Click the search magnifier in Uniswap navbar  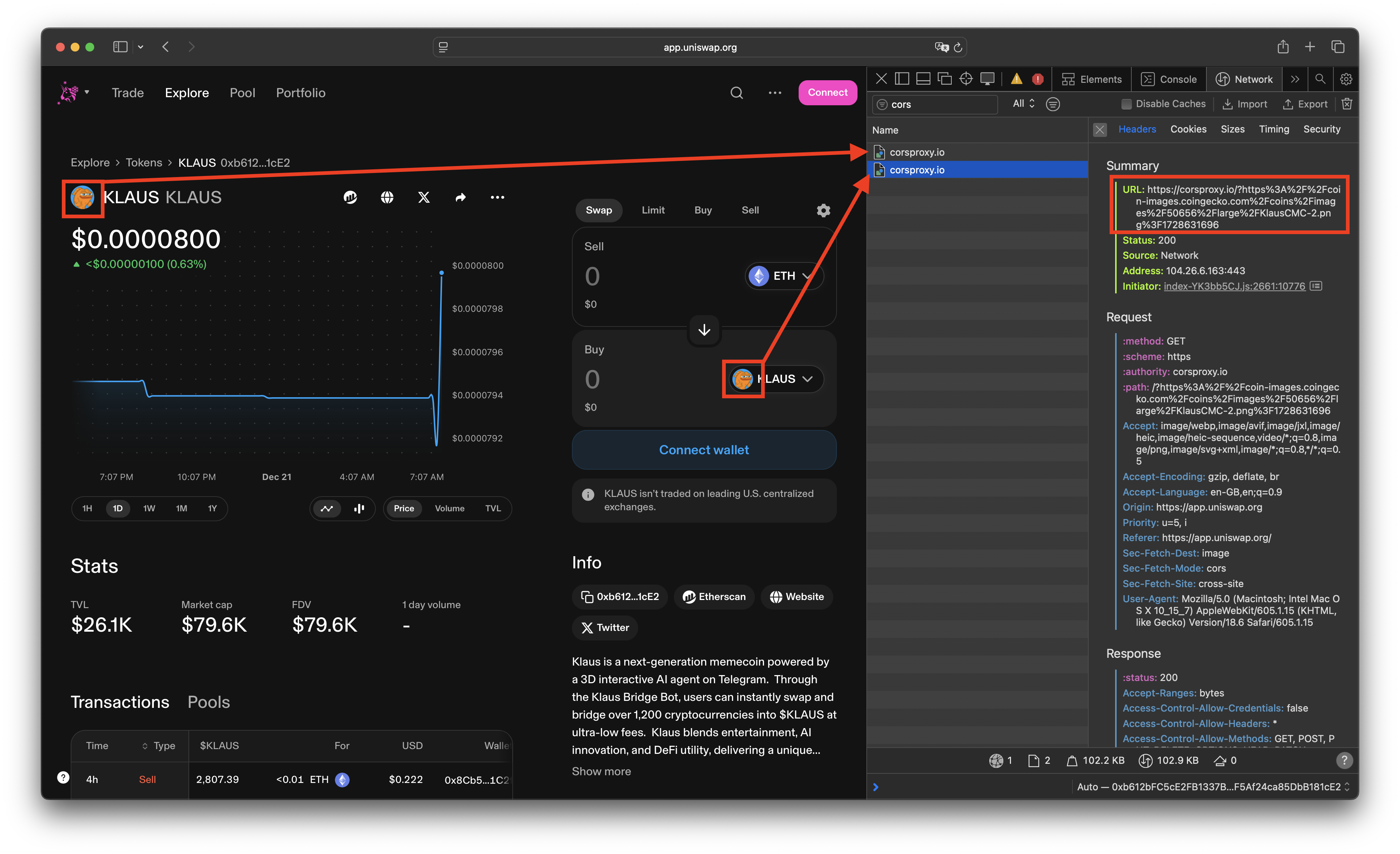tap(736, 93)
